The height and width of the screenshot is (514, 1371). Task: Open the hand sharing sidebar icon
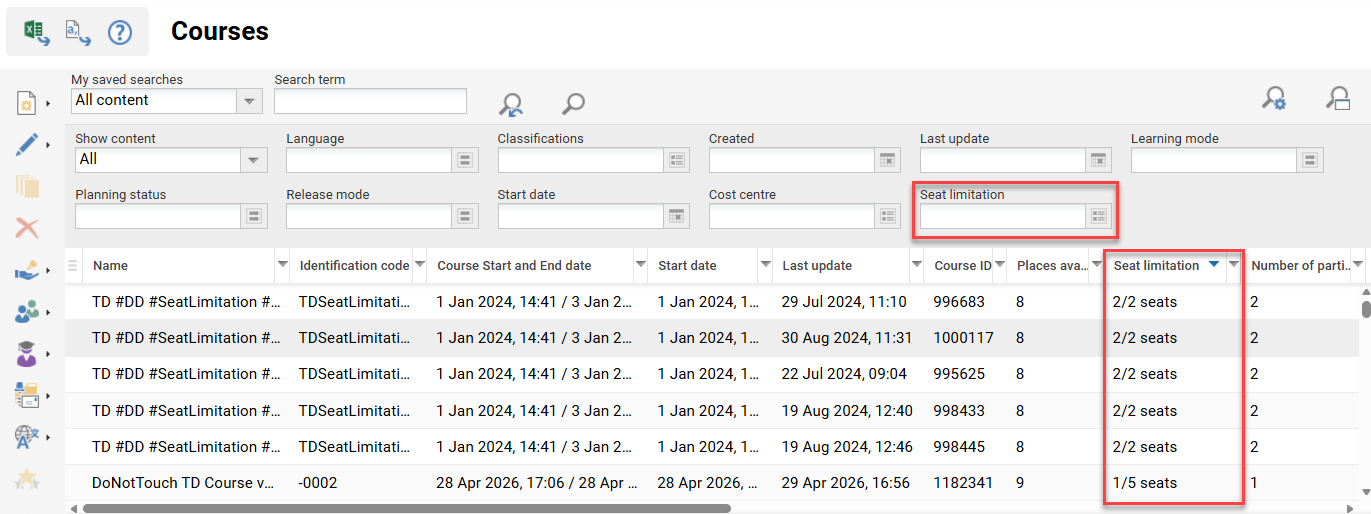click(x=27, y=270)
